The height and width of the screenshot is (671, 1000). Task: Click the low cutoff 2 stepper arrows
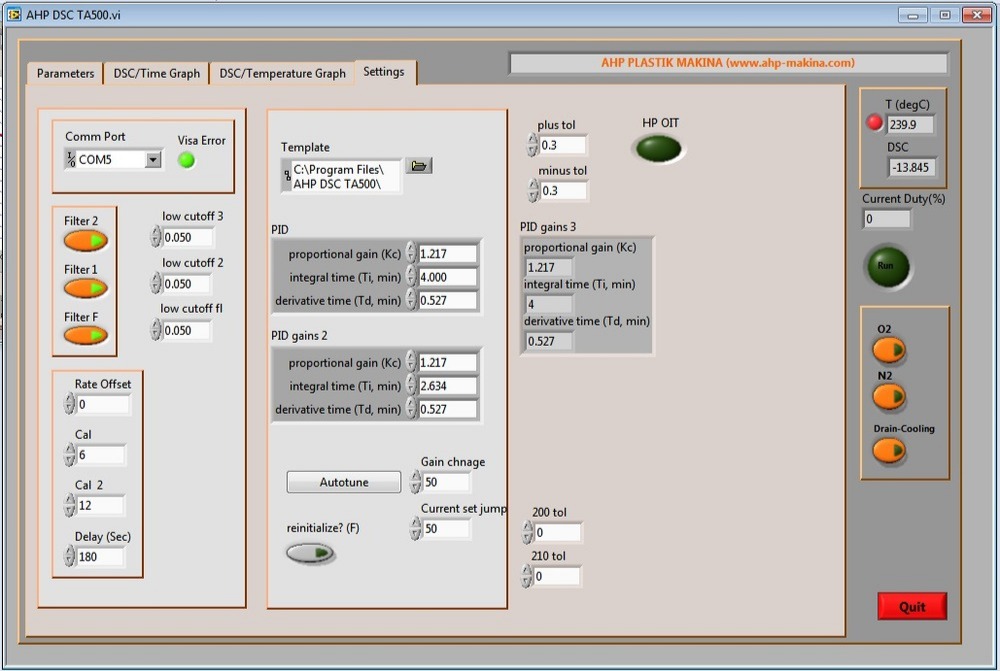156,283
